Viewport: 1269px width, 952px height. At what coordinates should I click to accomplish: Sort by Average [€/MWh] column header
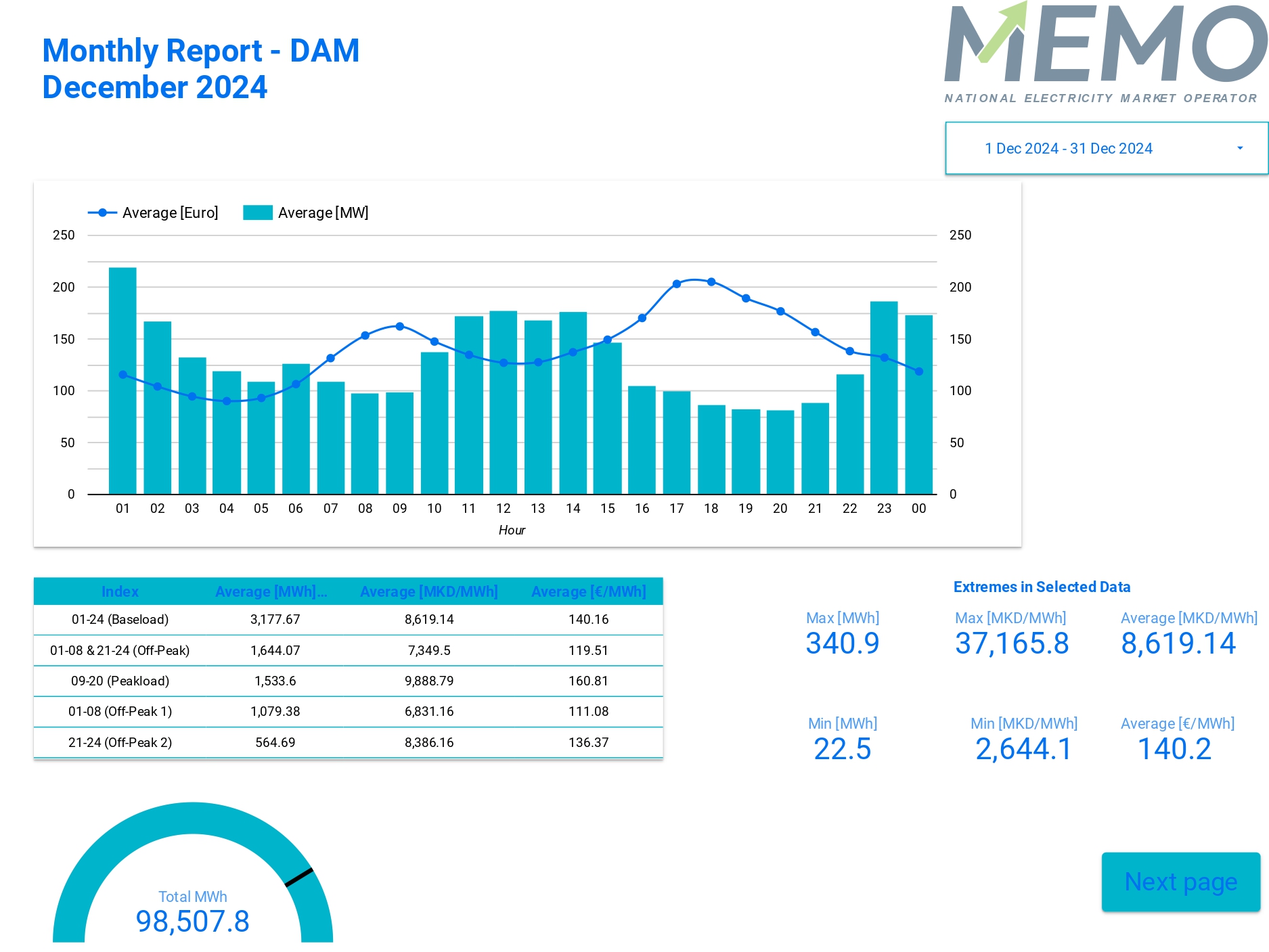click(x=588, y=592)
